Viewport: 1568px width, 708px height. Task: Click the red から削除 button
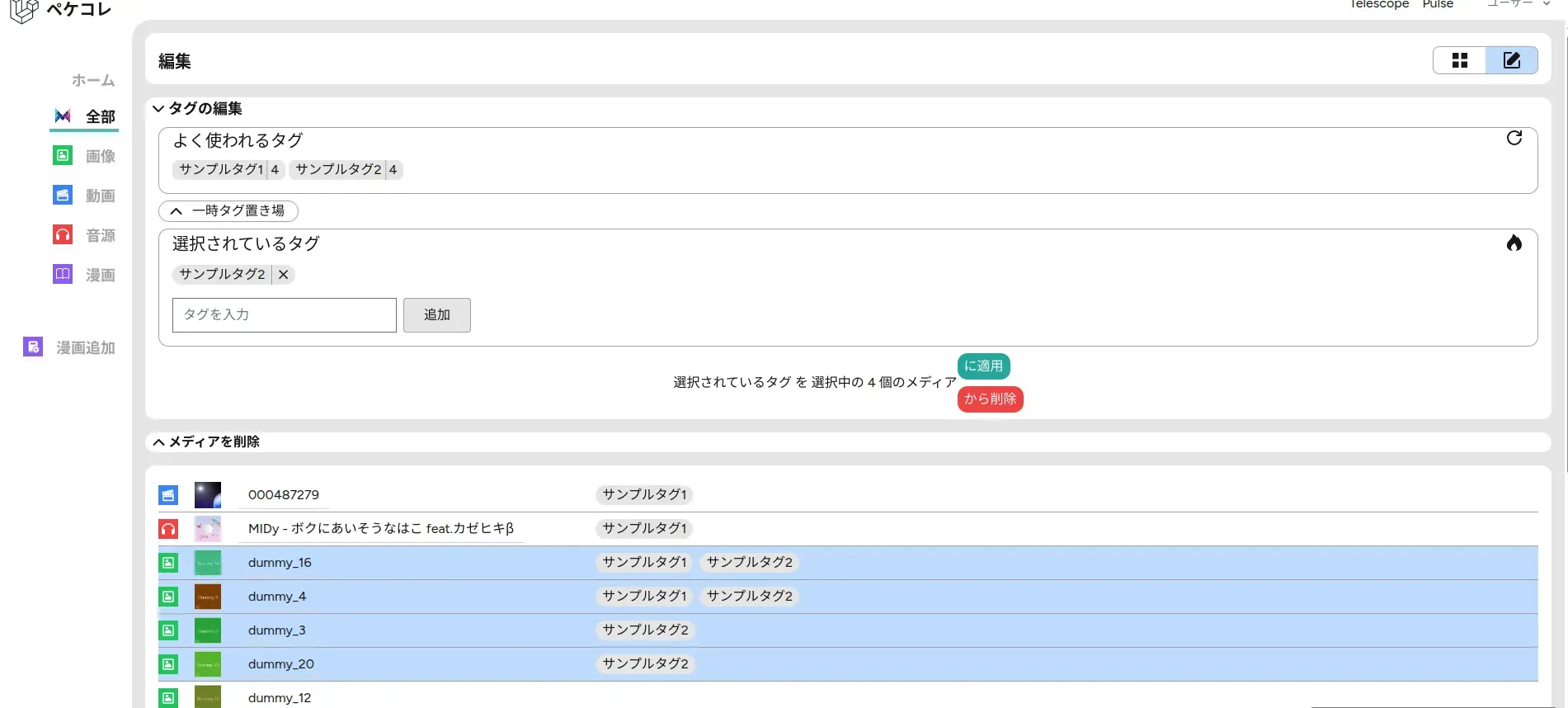tap(990, 399)
